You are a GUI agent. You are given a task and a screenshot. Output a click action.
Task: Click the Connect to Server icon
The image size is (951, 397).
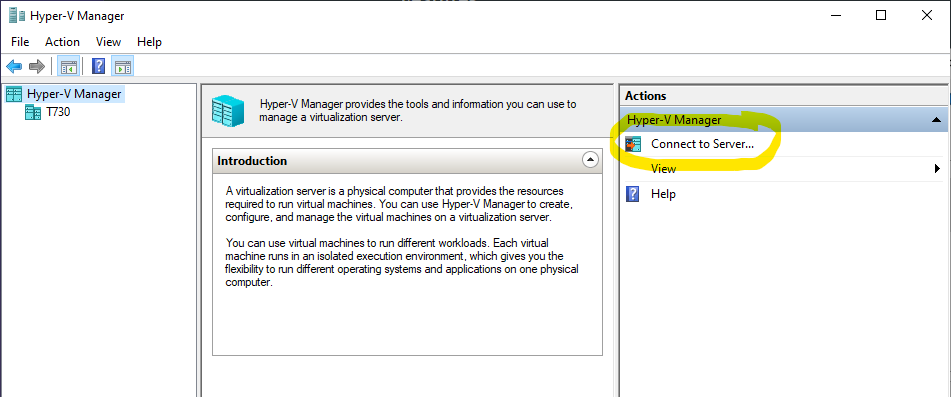tap(633, 144)
